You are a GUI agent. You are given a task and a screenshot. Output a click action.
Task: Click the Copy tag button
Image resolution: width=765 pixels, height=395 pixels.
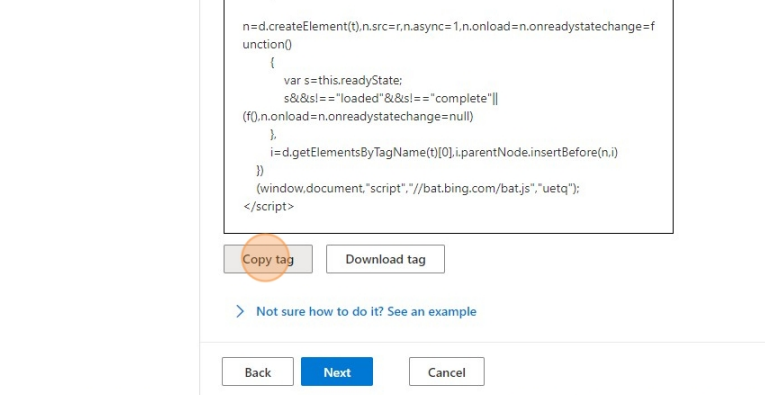click(x=268, y=259)
